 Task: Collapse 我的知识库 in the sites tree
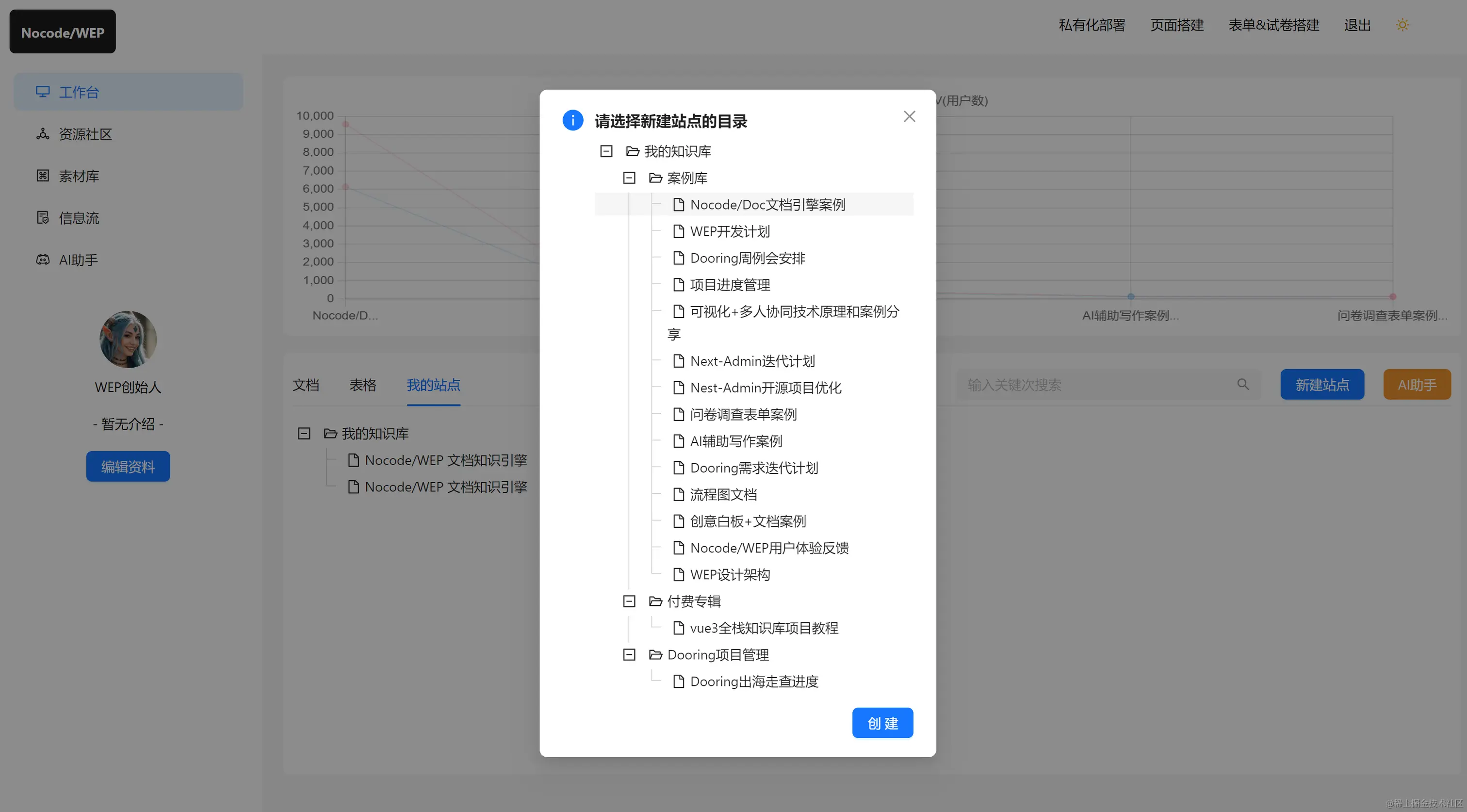(x=304, y=433)
